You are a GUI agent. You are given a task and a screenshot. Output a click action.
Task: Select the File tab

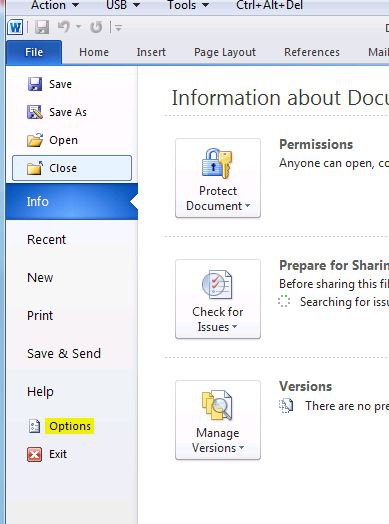34,52
